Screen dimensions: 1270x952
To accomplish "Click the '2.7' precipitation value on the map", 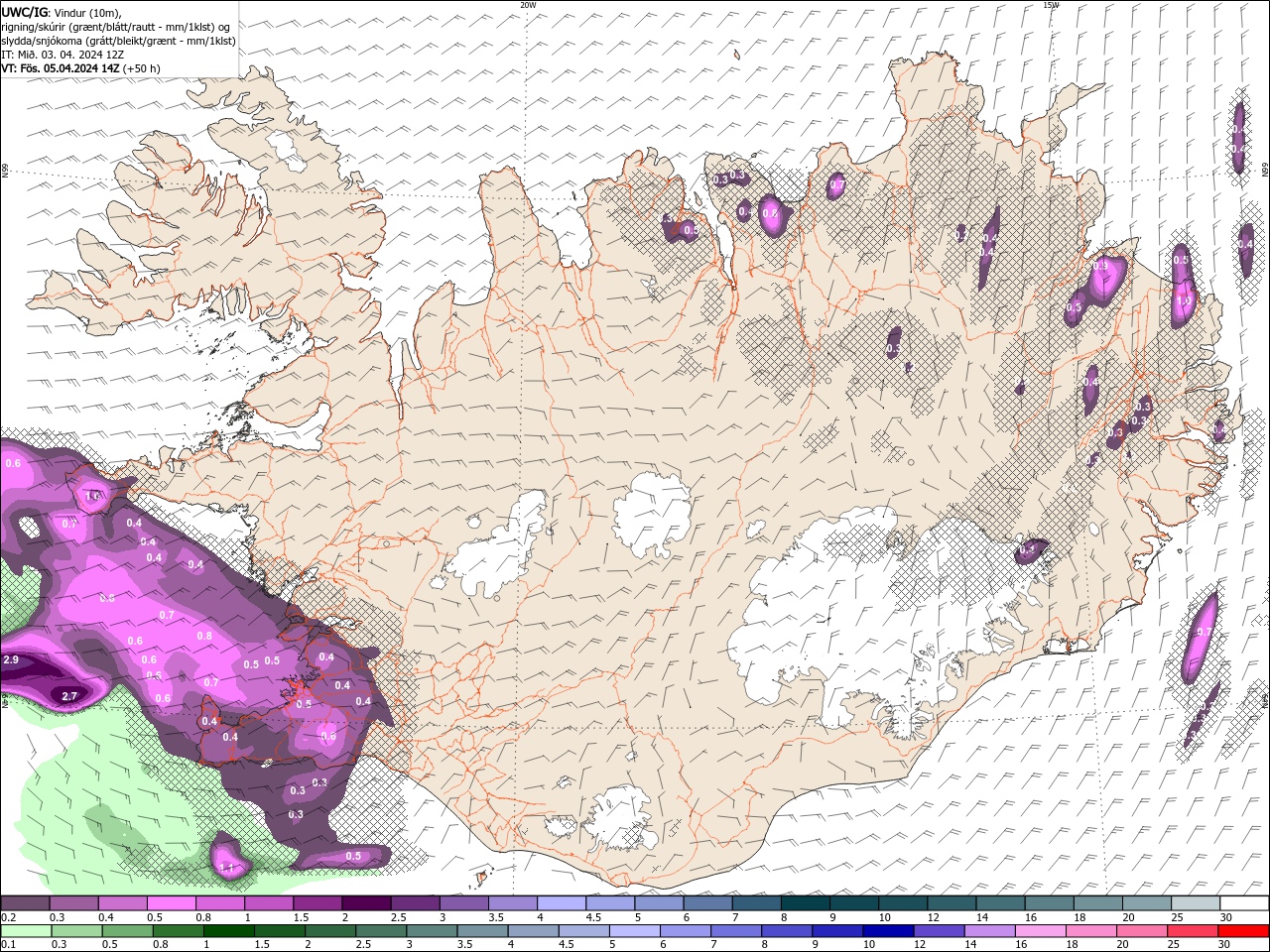I will coord(69,697).
